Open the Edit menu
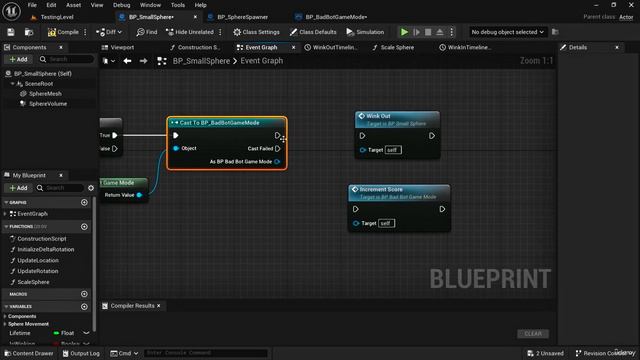This screenshot has height=360, width=640. pyautogui.click(x=51, y=5)
